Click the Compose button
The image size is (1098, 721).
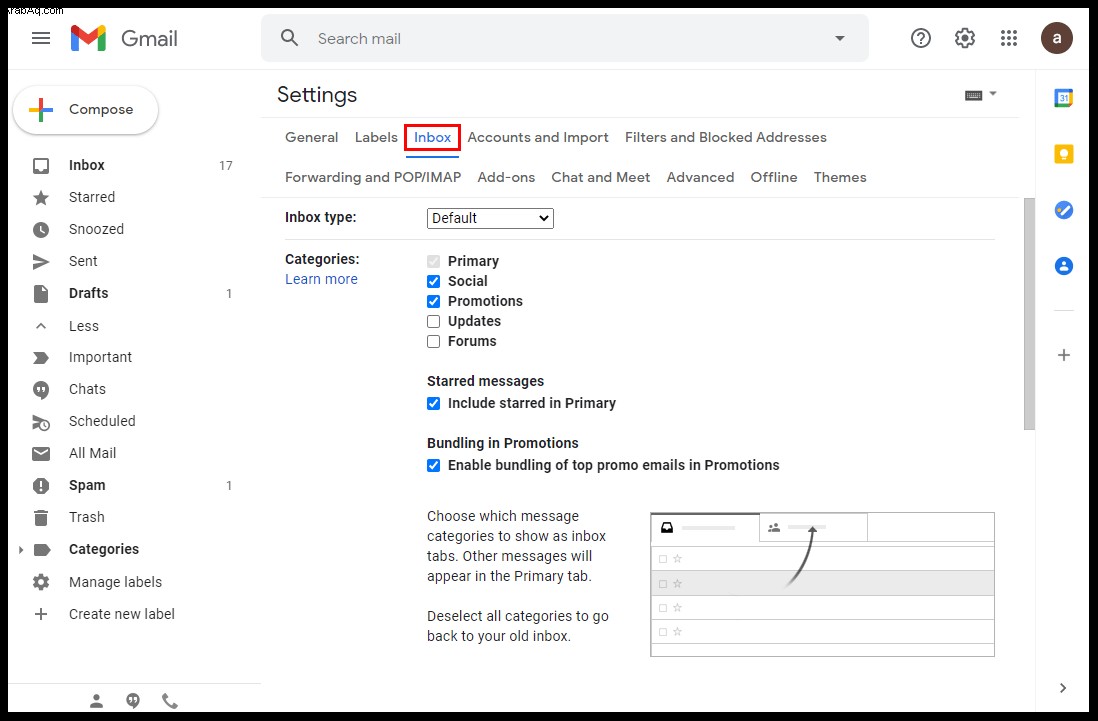[x=85, y=109]
